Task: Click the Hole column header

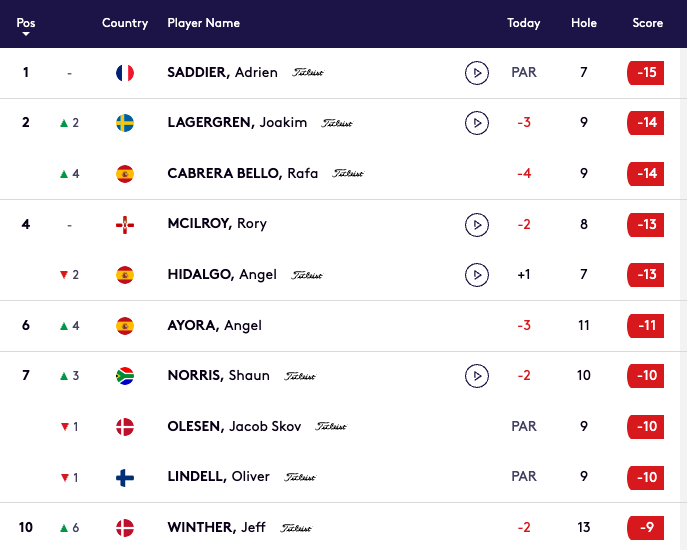Action: point(584,23)
